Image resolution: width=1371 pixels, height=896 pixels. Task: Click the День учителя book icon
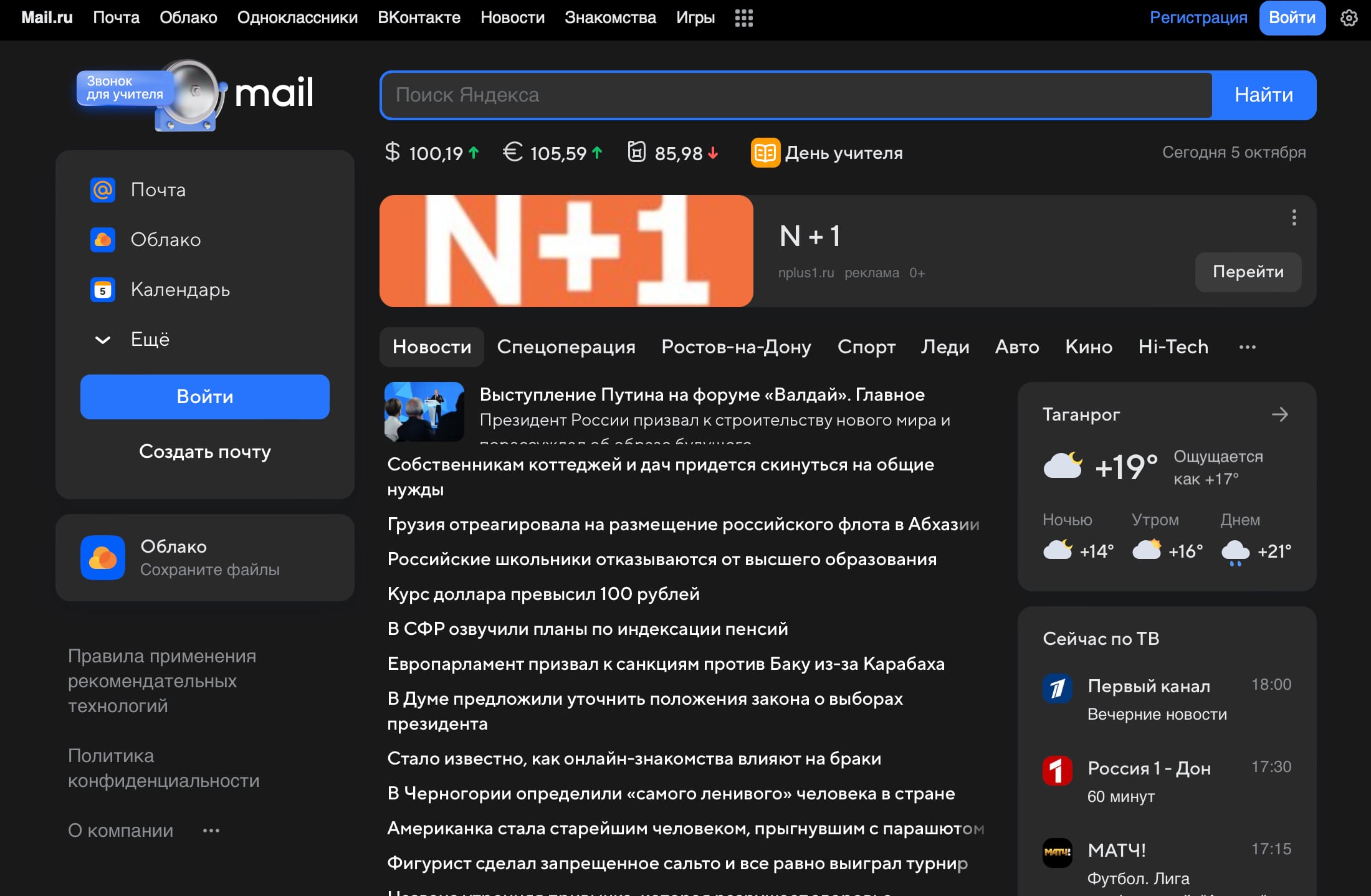point(765,153)
